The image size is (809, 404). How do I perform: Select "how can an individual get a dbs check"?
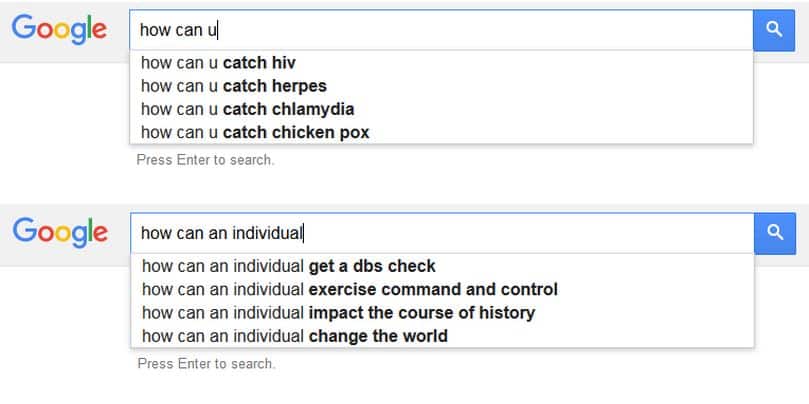[289, 266]
